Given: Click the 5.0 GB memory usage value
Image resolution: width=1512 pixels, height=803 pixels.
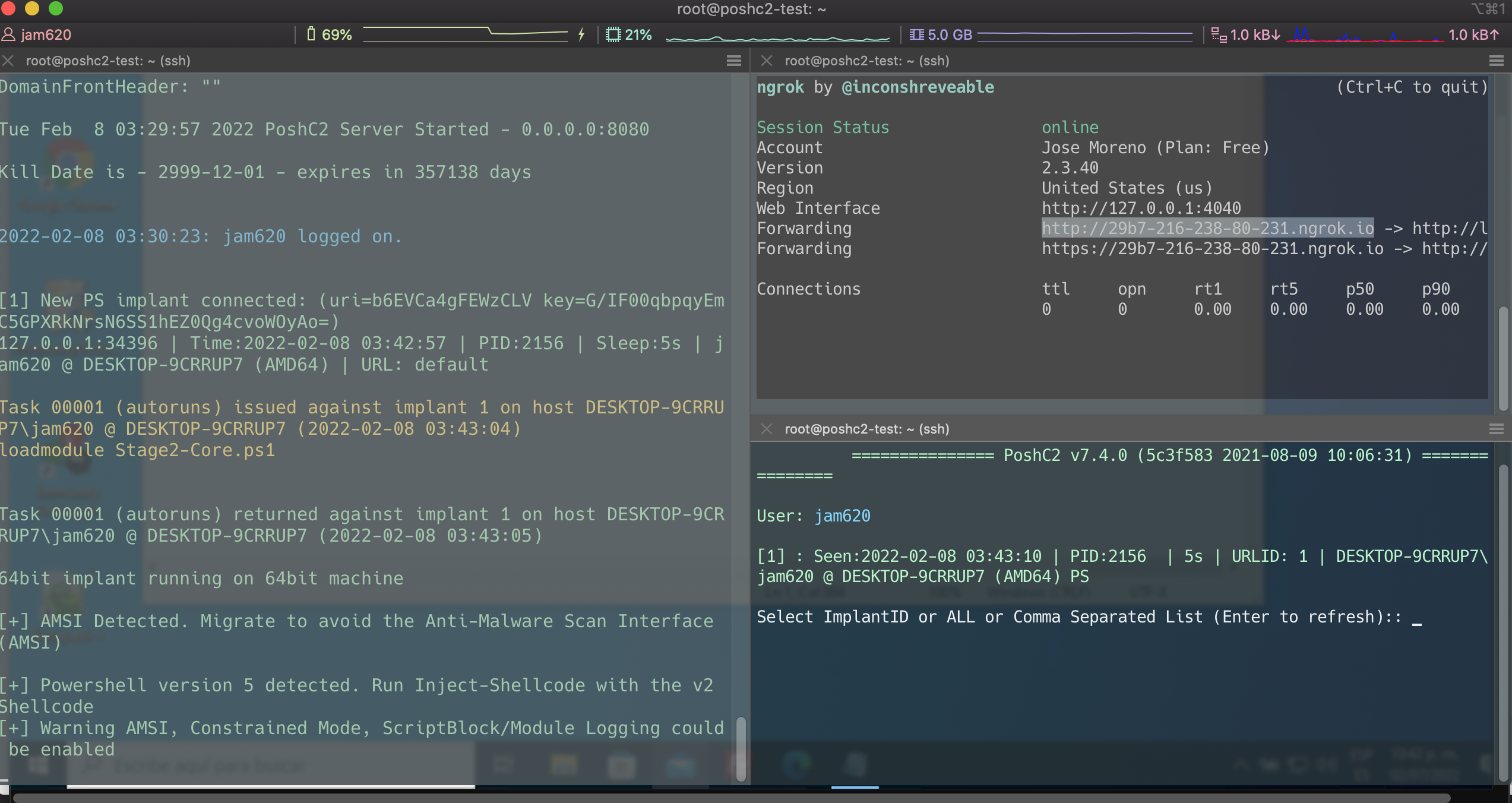Looking at the screenshot, I should point(950,34).
